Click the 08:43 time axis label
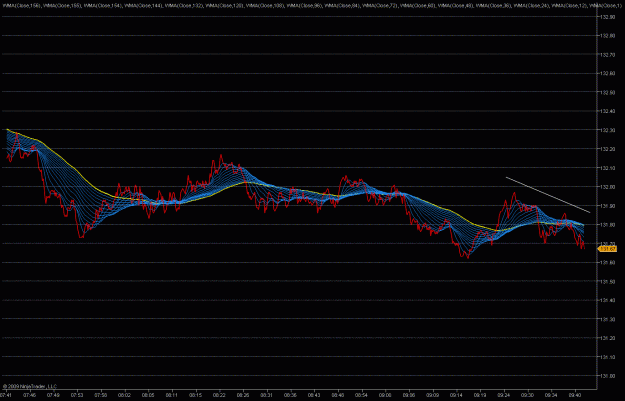This screenshot has height=401, width=625. (x=314, y=395)
